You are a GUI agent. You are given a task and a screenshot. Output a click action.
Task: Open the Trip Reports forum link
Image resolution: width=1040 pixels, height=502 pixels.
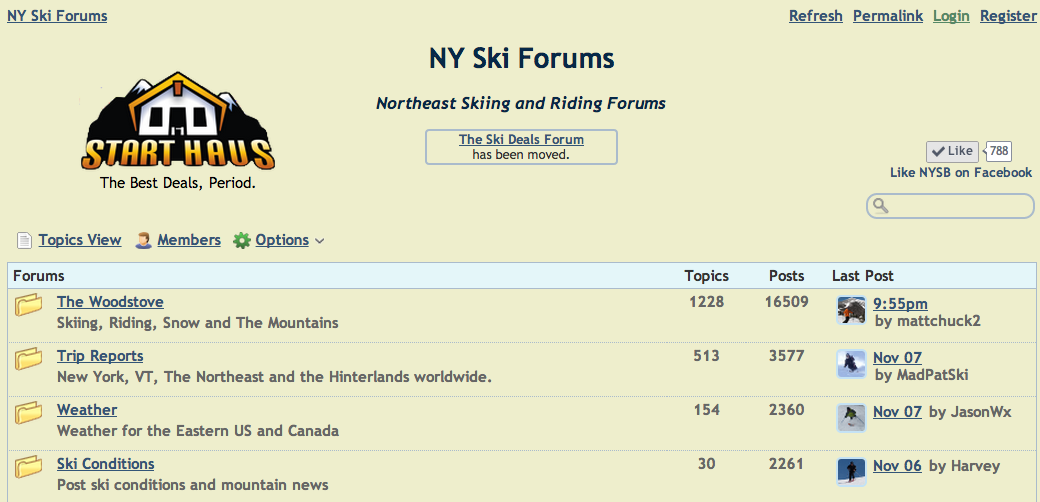100,356
